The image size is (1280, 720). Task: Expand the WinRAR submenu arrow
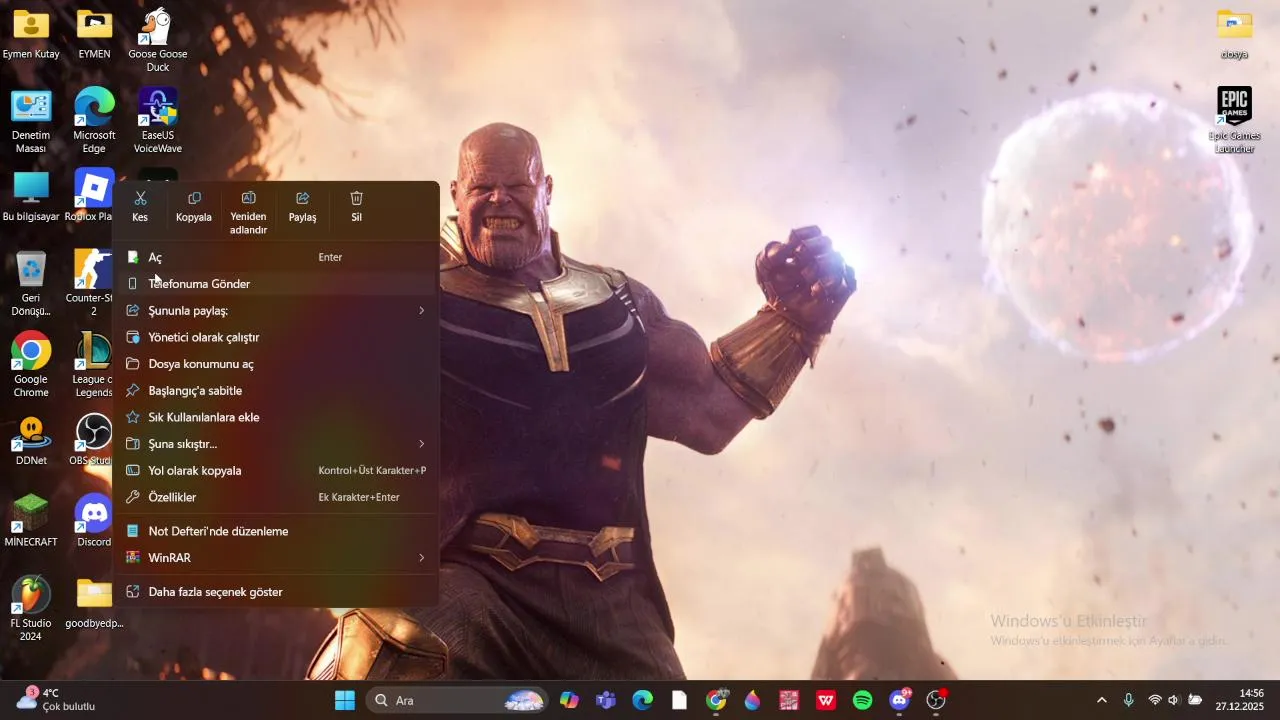[421, 558]
